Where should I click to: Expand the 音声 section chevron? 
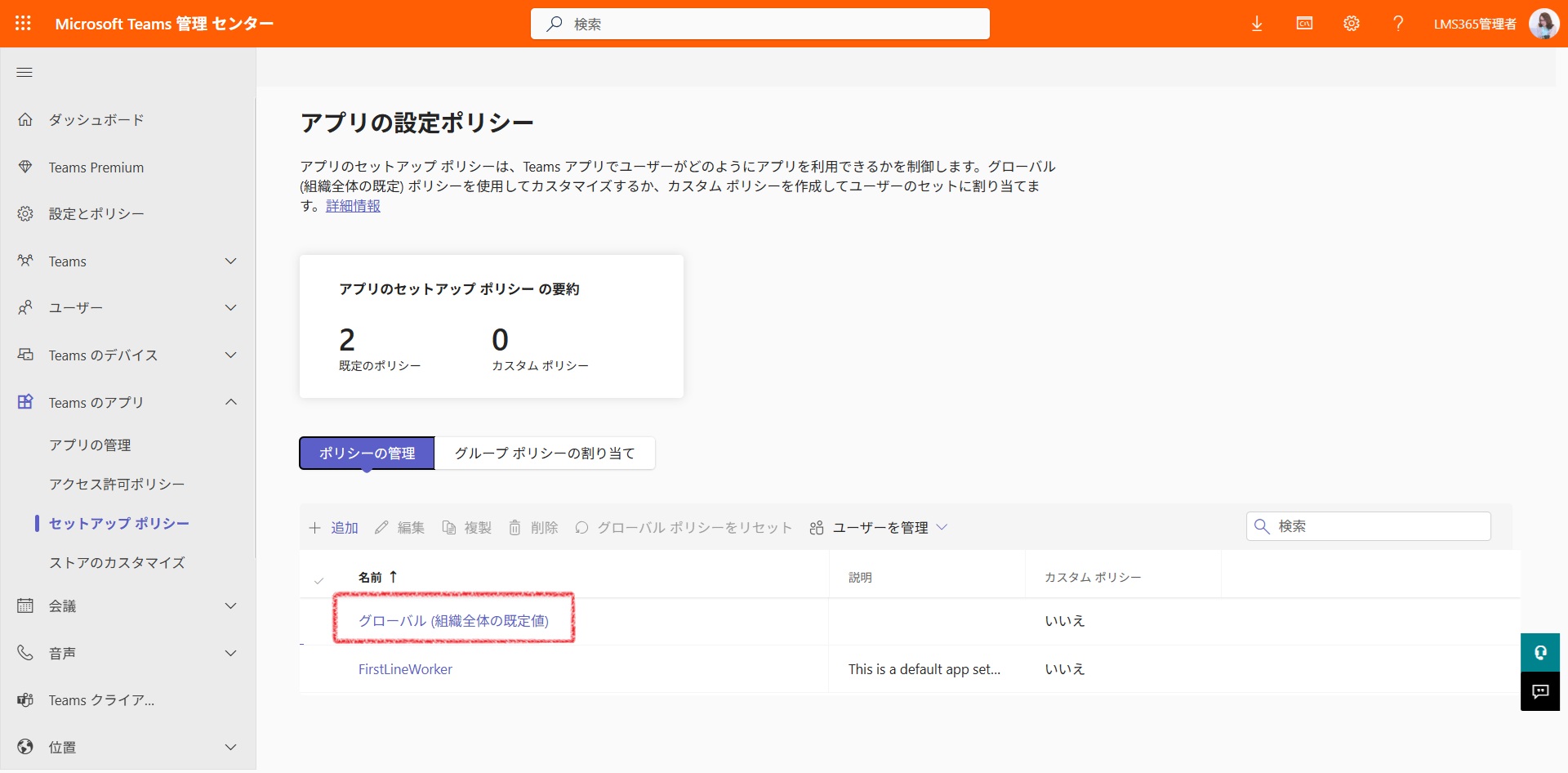(231, 653)
